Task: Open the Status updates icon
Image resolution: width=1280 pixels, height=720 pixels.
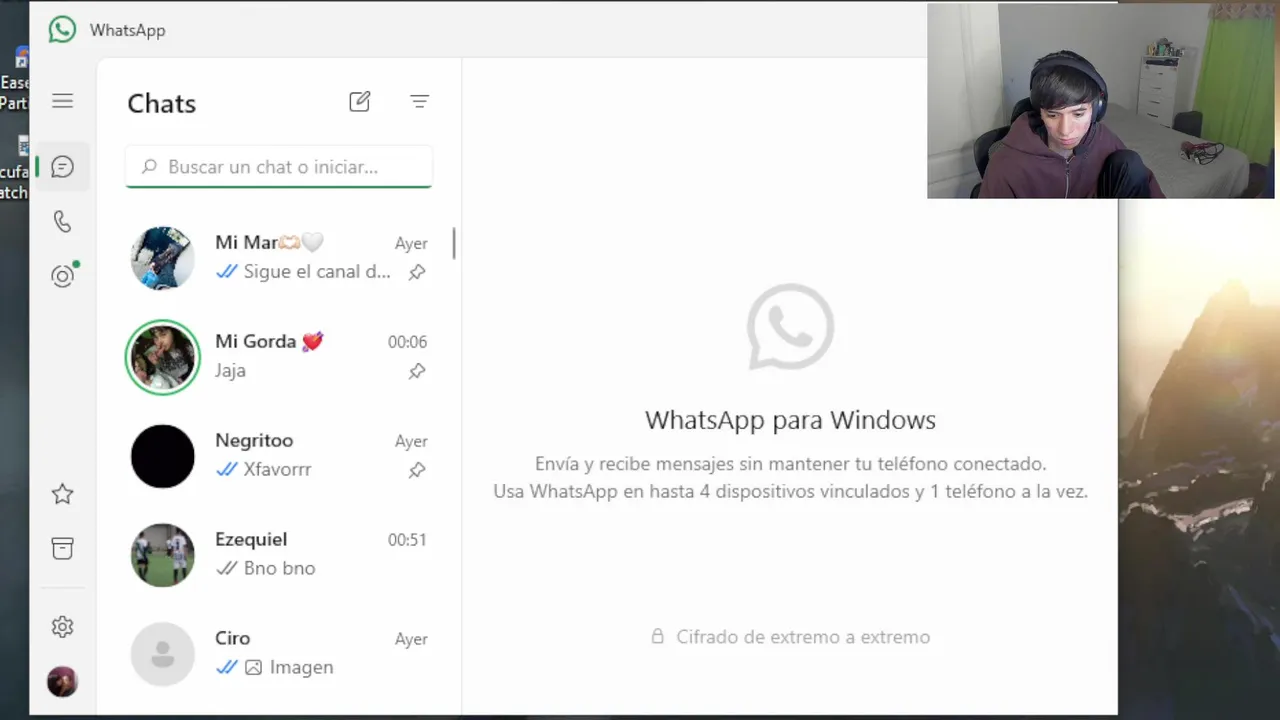Action: (63, 276)
